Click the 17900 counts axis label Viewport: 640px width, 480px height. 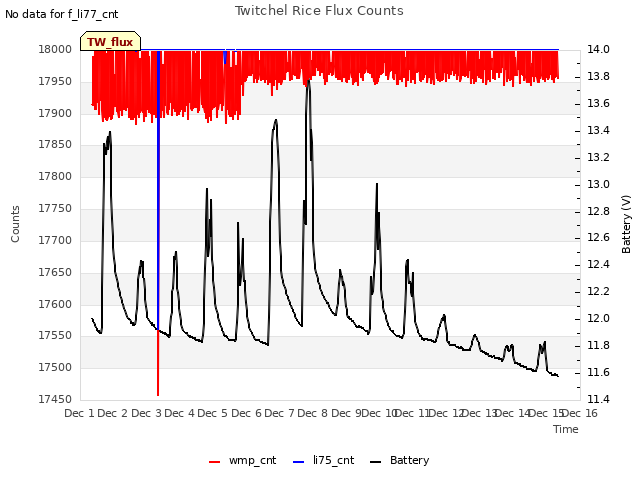[55, 113]
